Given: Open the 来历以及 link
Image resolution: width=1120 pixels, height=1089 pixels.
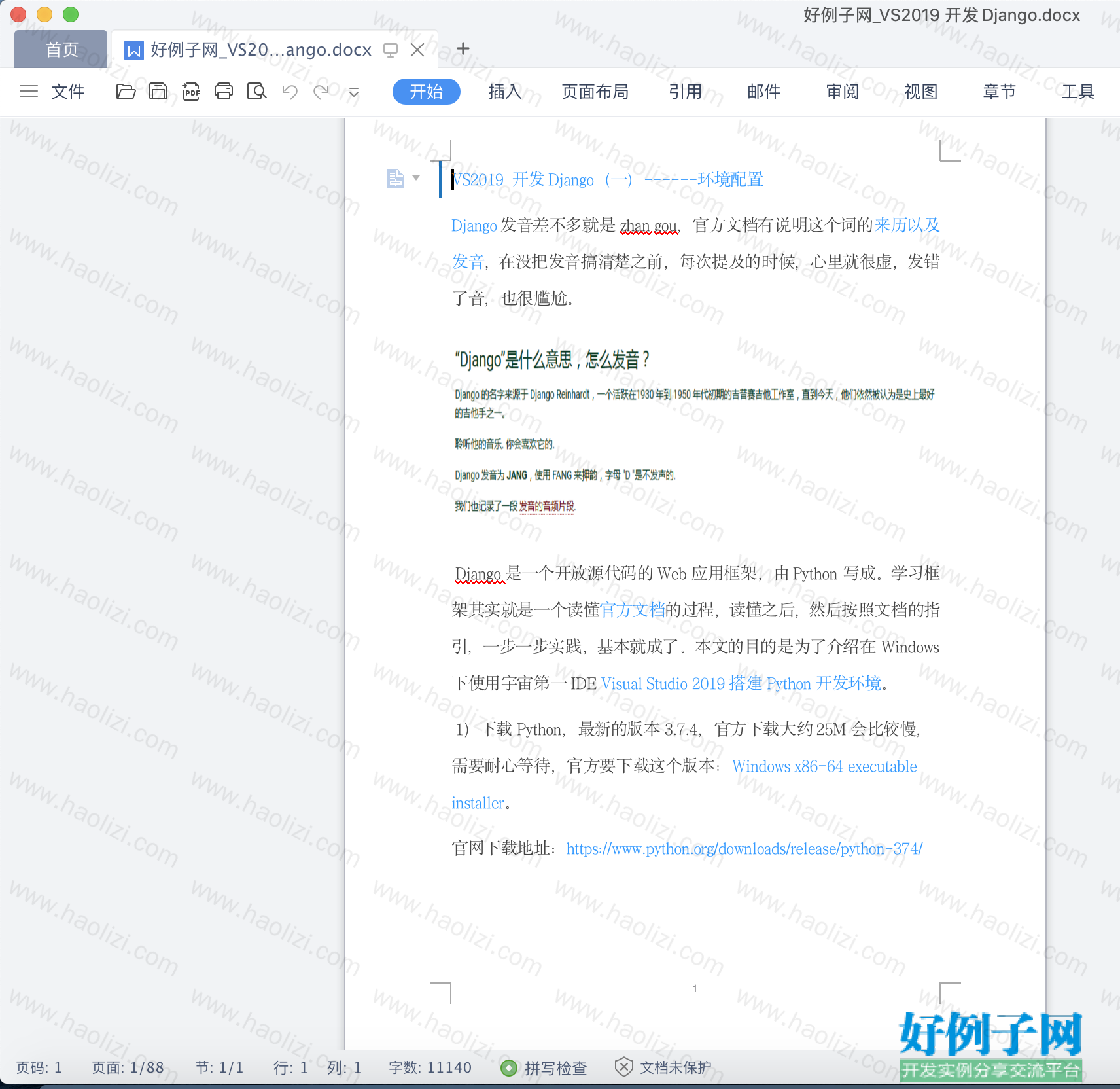Looking at the screenshot, I should click(907, 225).
